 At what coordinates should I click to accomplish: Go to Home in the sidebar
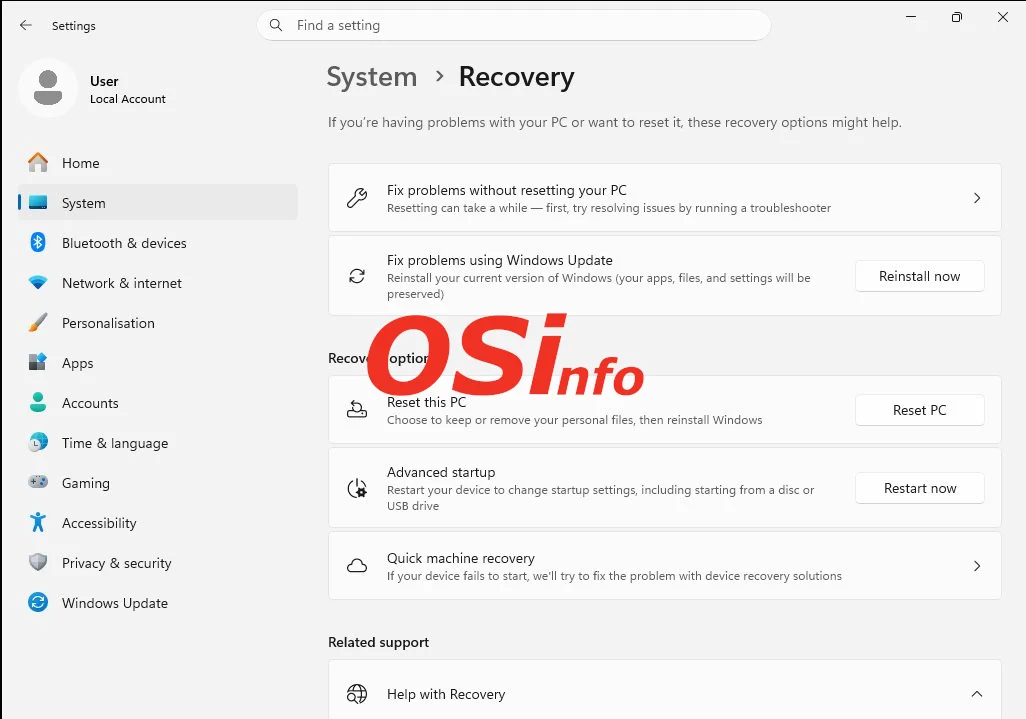(x=80, y=163)
